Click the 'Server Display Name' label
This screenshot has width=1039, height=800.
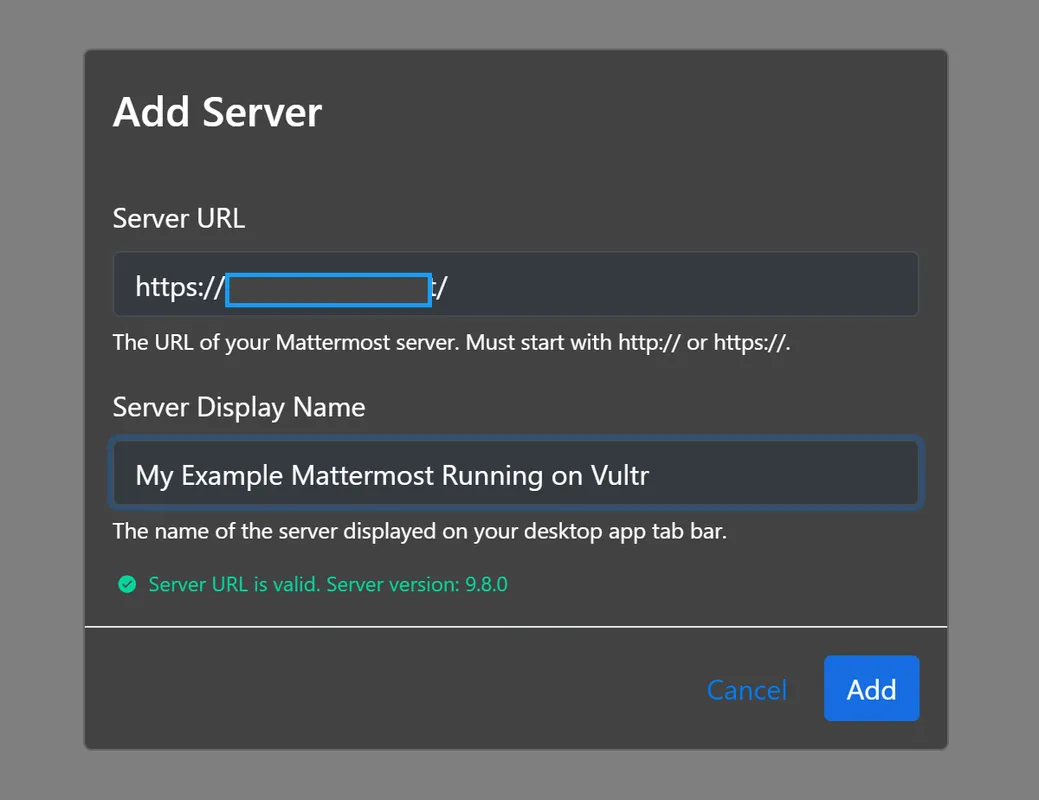coord(239,407)
